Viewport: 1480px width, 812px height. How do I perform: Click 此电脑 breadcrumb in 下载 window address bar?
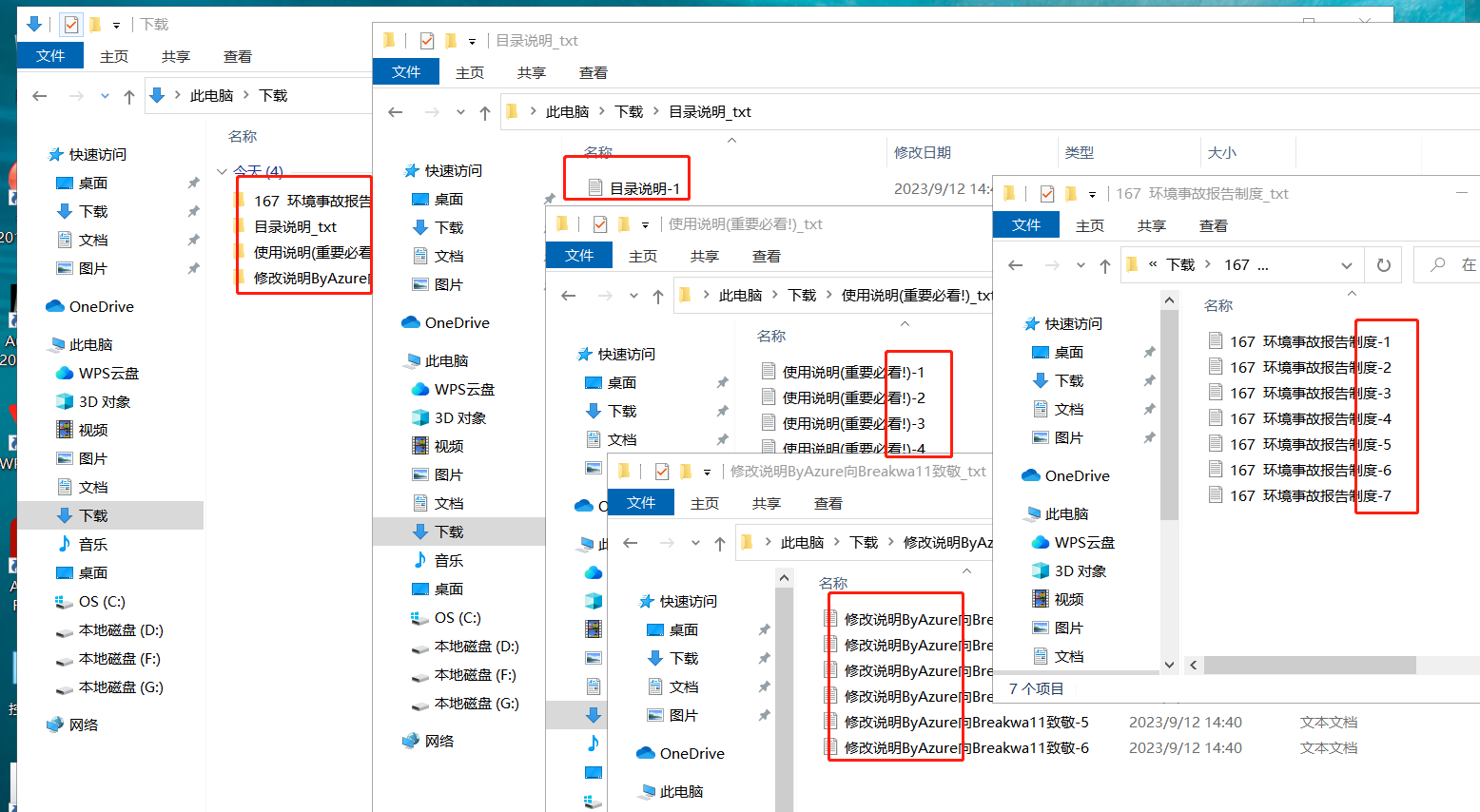(212, 96)
